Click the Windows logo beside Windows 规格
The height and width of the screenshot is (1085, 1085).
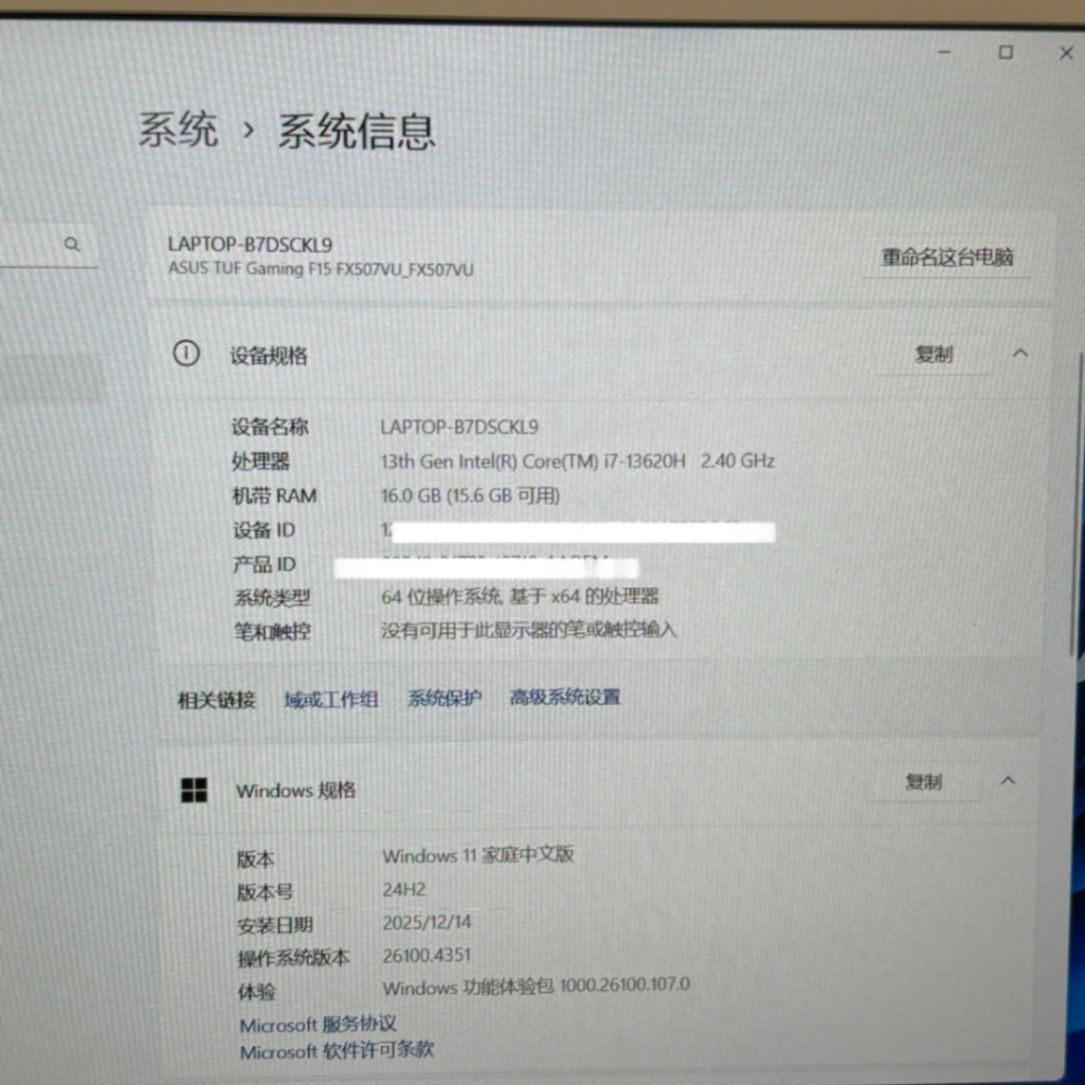click(194, 790)
